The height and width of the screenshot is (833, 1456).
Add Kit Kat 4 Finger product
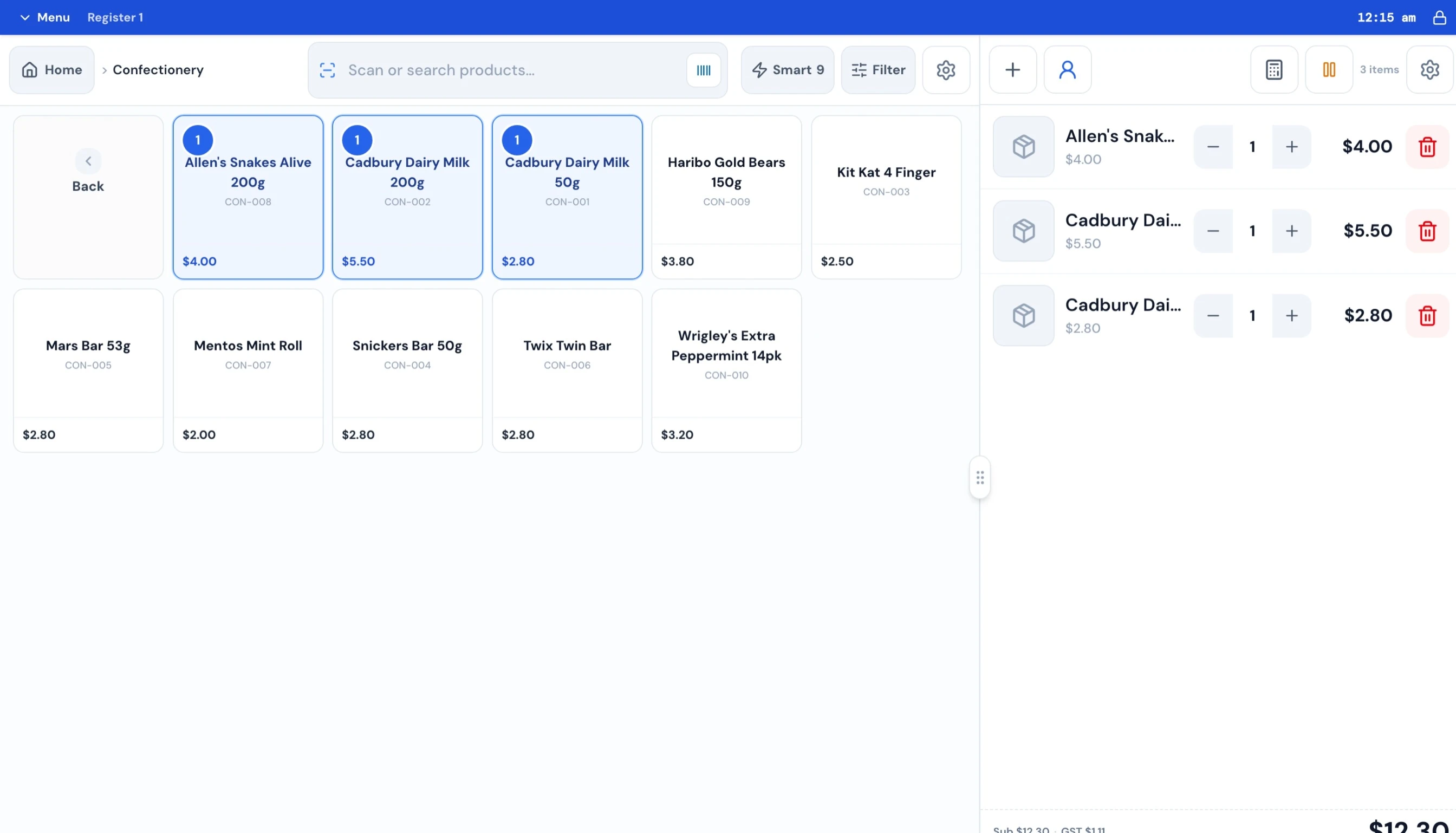(x=886, y=197)
